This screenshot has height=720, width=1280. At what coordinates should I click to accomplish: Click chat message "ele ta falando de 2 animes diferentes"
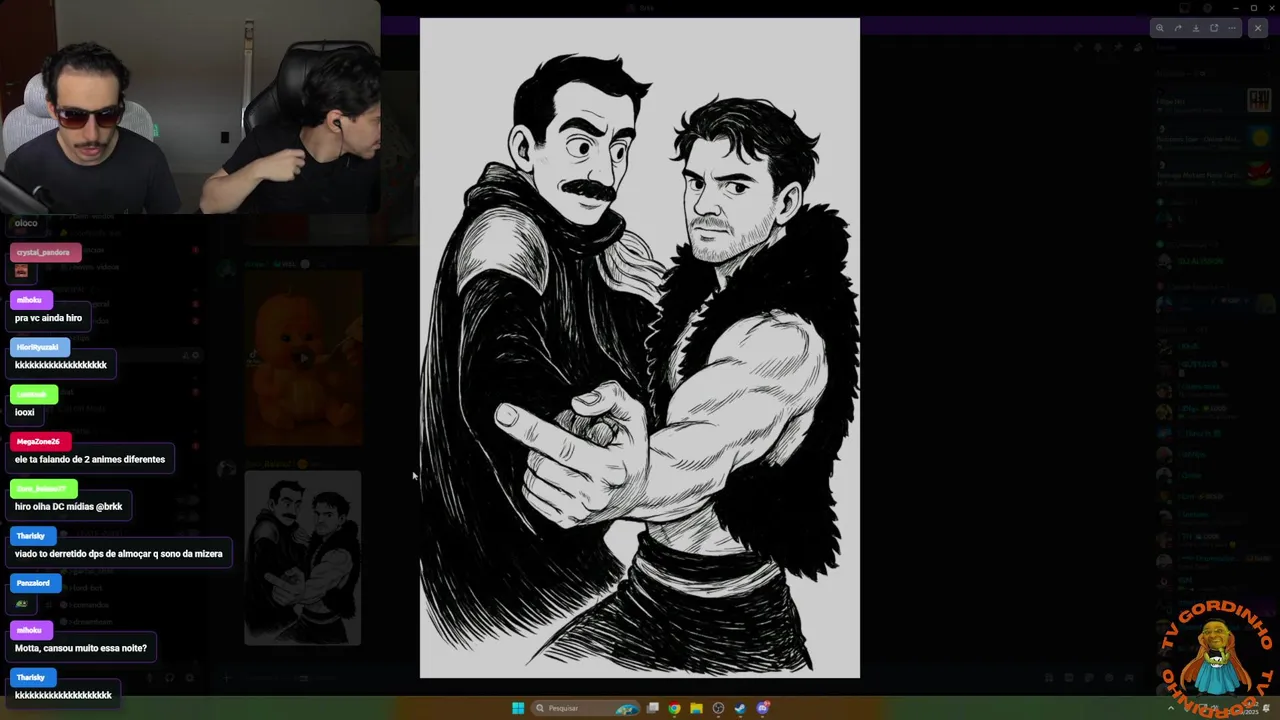coord(90,459)
